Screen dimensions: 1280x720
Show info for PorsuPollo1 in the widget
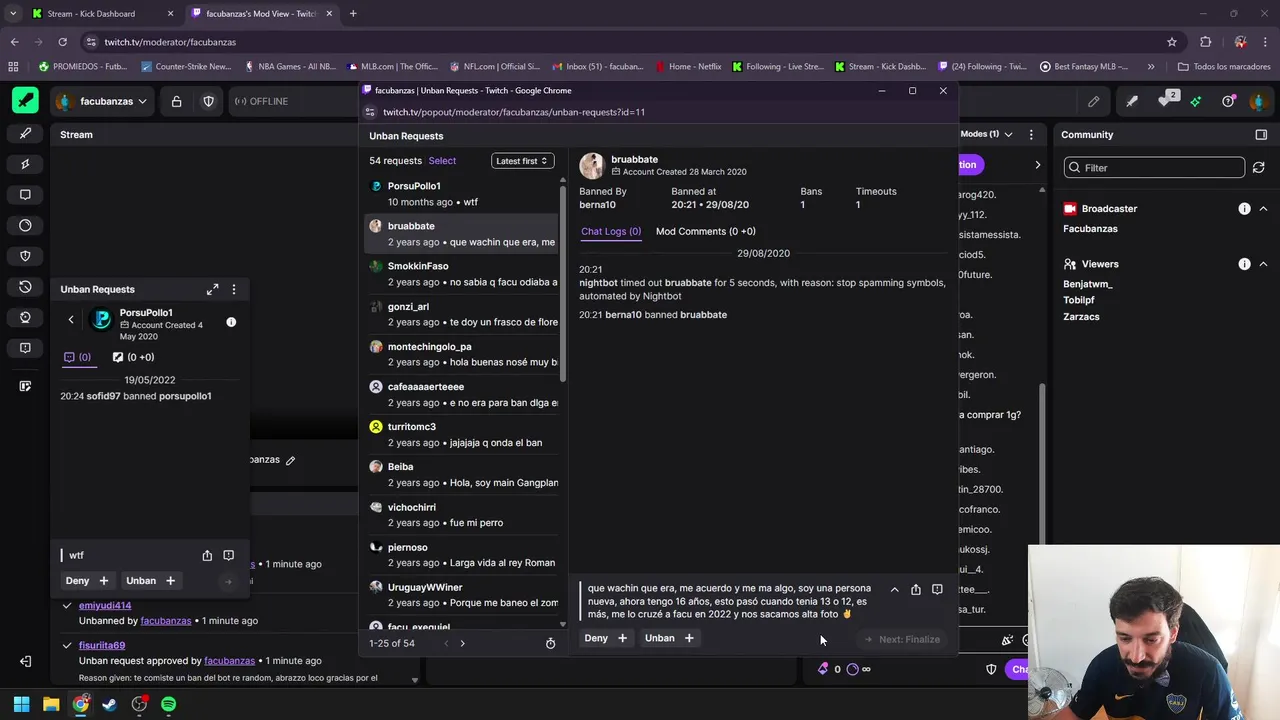click(x=231, y=322)
